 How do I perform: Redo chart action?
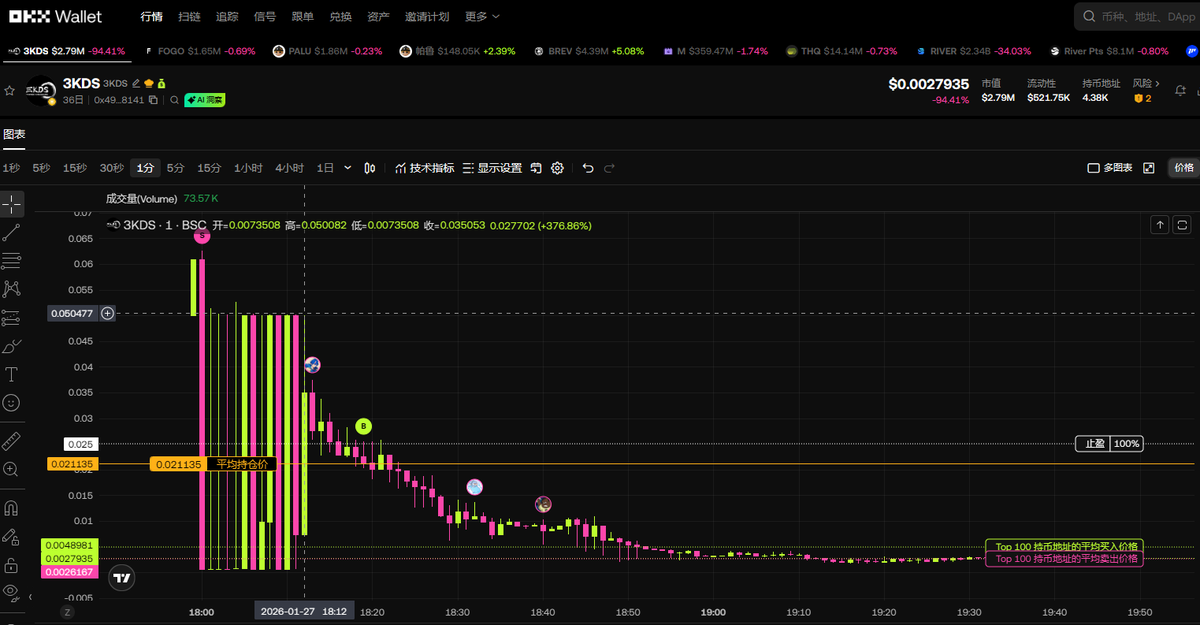point(609,168)
